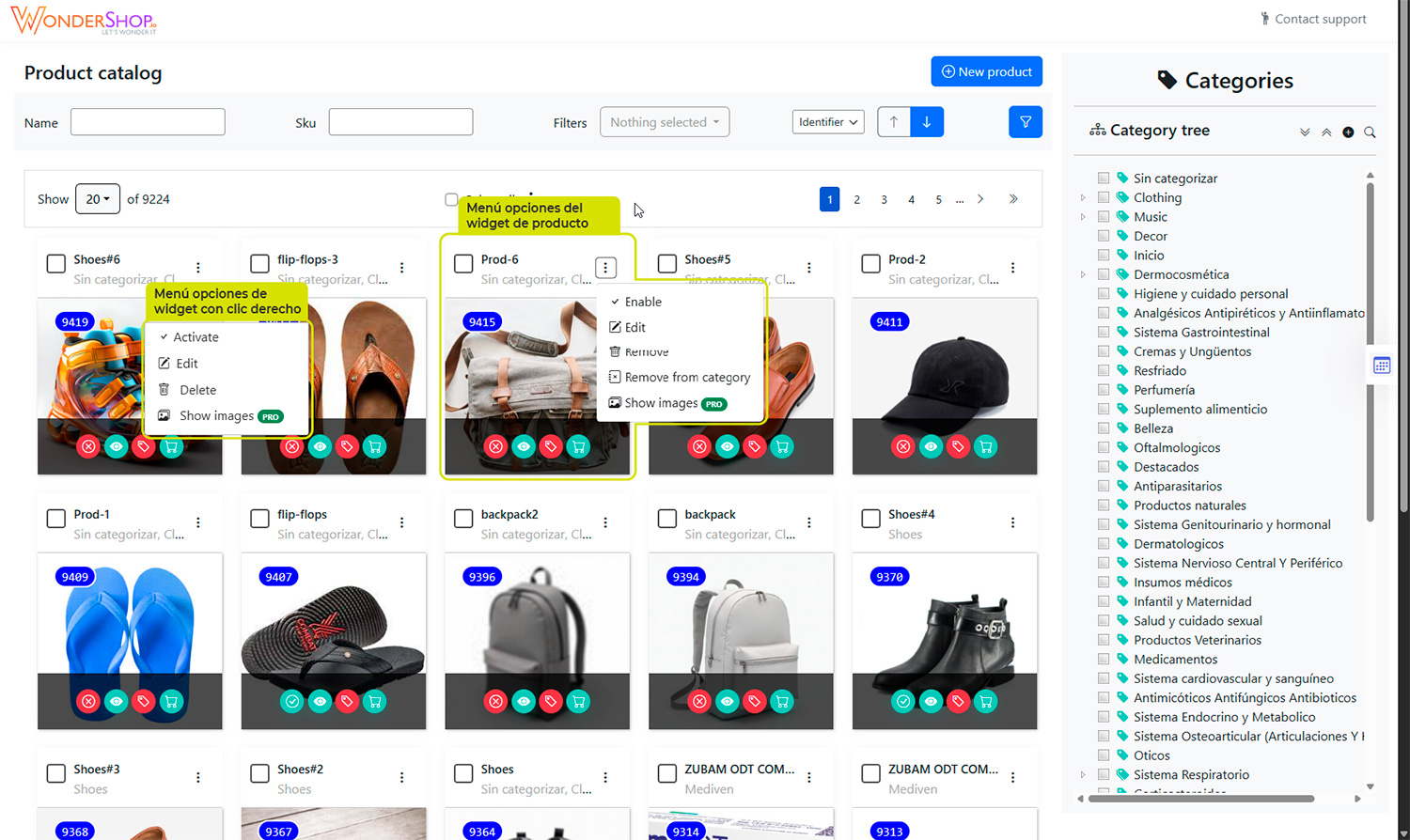Click the cart icon on the backpack card

coord(782,701)
